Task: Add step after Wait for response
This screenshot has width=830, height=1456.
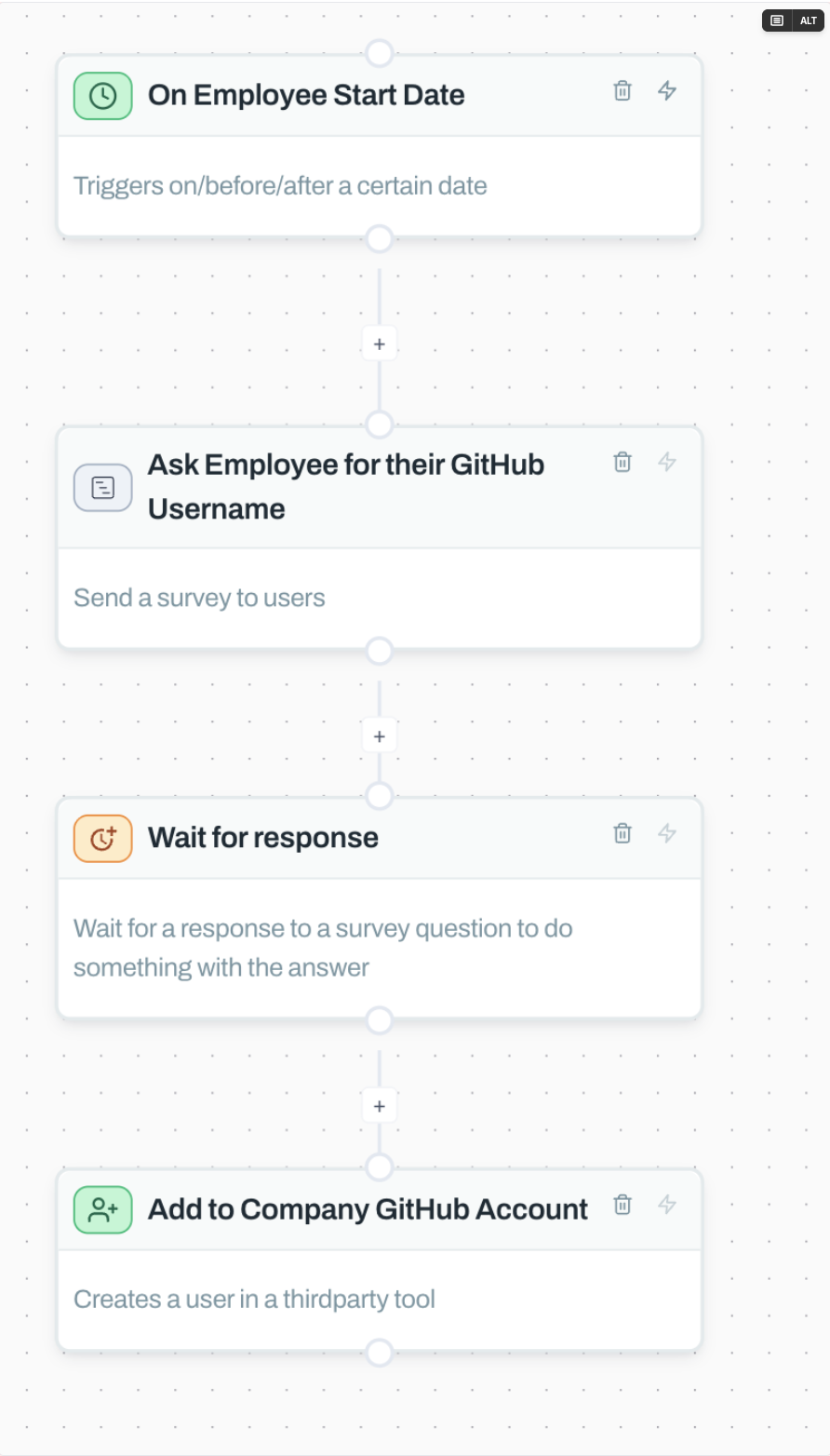Action: click(x=379, y=1106)
